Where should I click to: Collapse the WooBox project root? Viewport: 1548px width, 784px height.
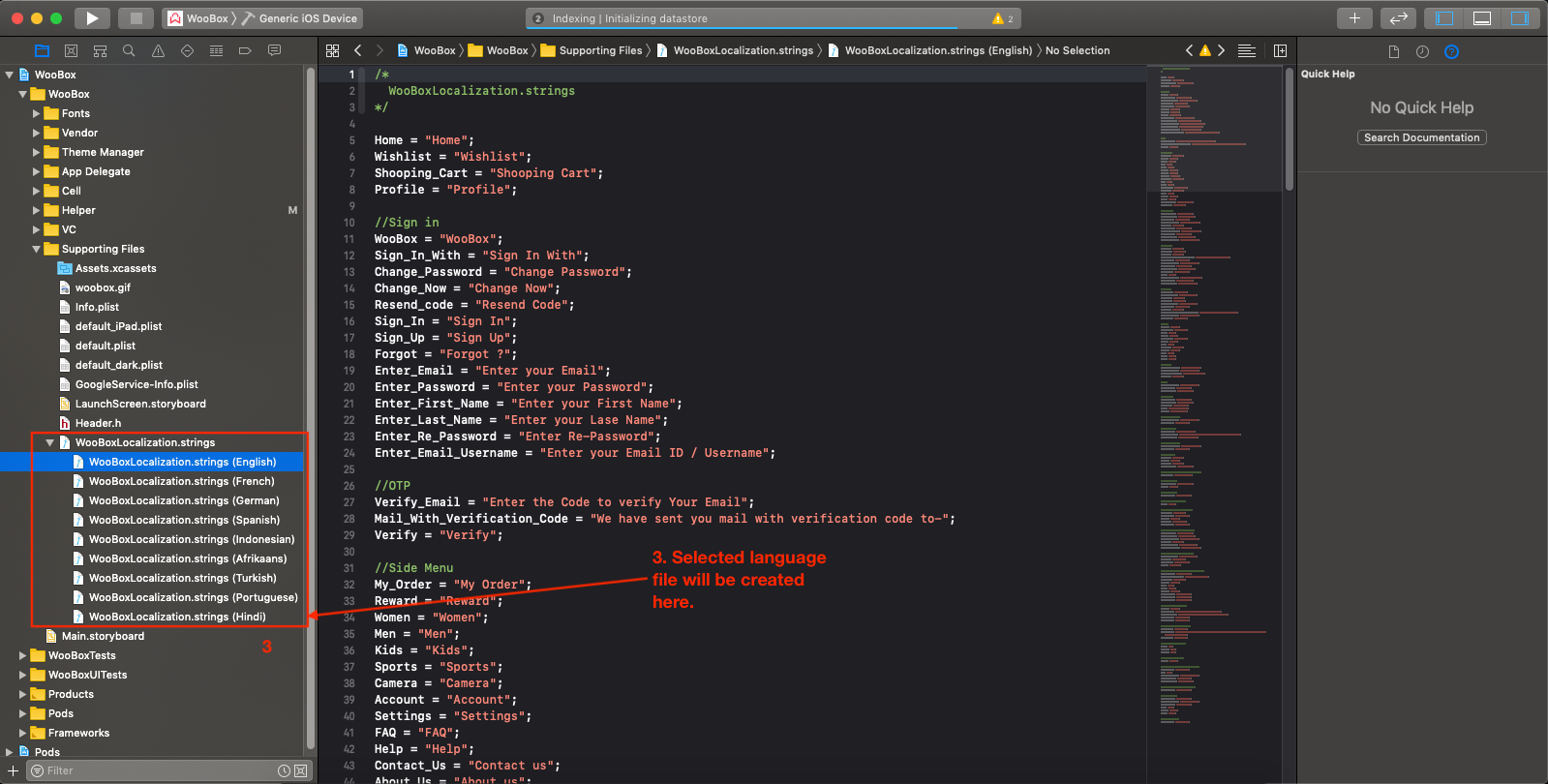click(x=9, y=75)
